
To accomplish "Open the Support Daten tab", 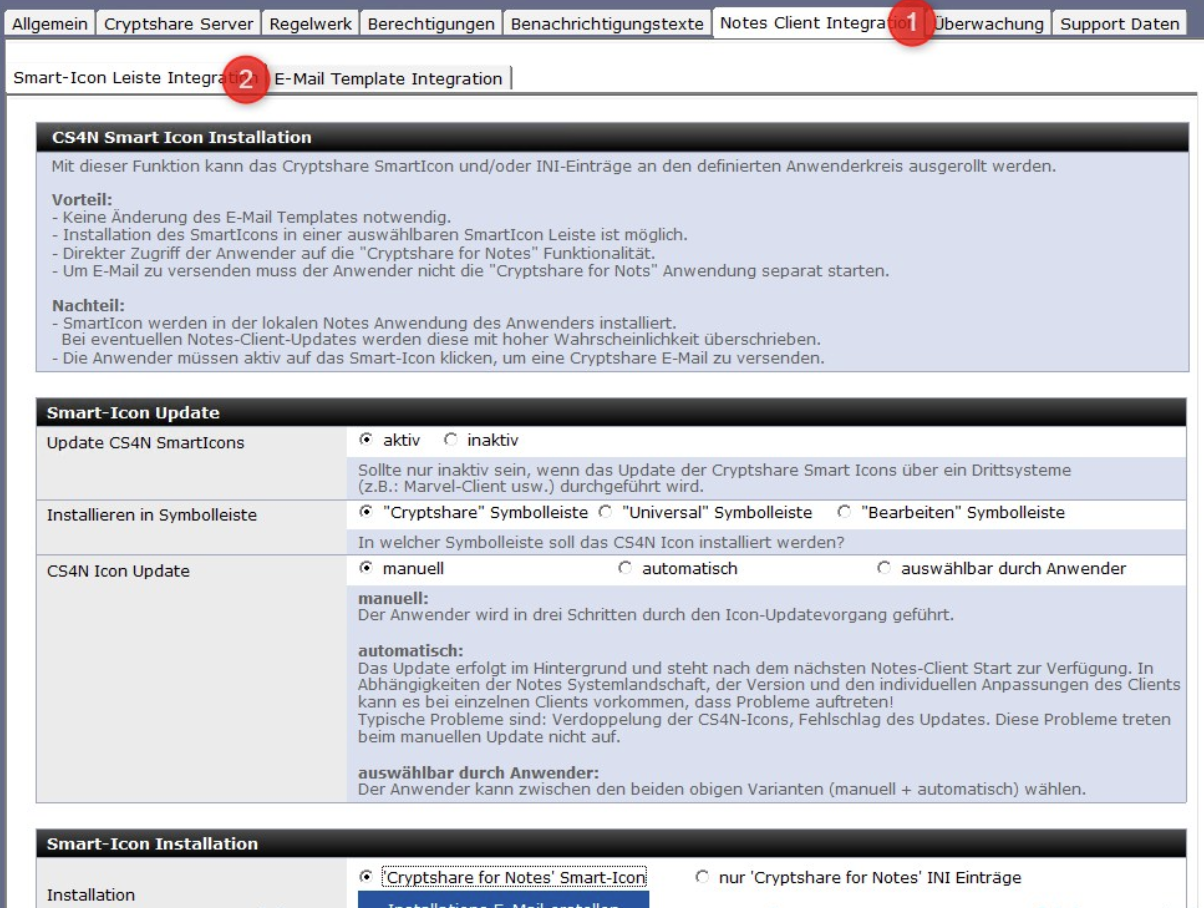I will point(1120,23).
